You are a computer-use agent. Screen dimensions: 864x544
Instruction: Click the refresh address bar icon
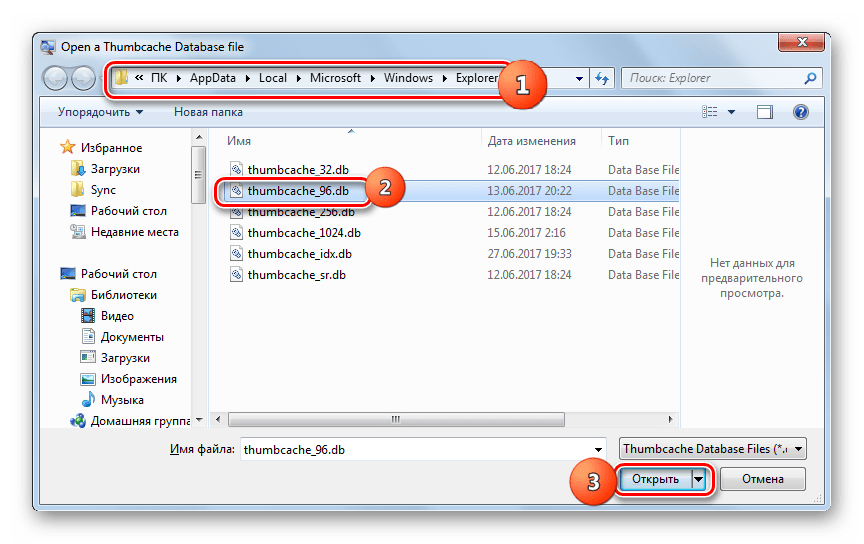click(602, 78)
